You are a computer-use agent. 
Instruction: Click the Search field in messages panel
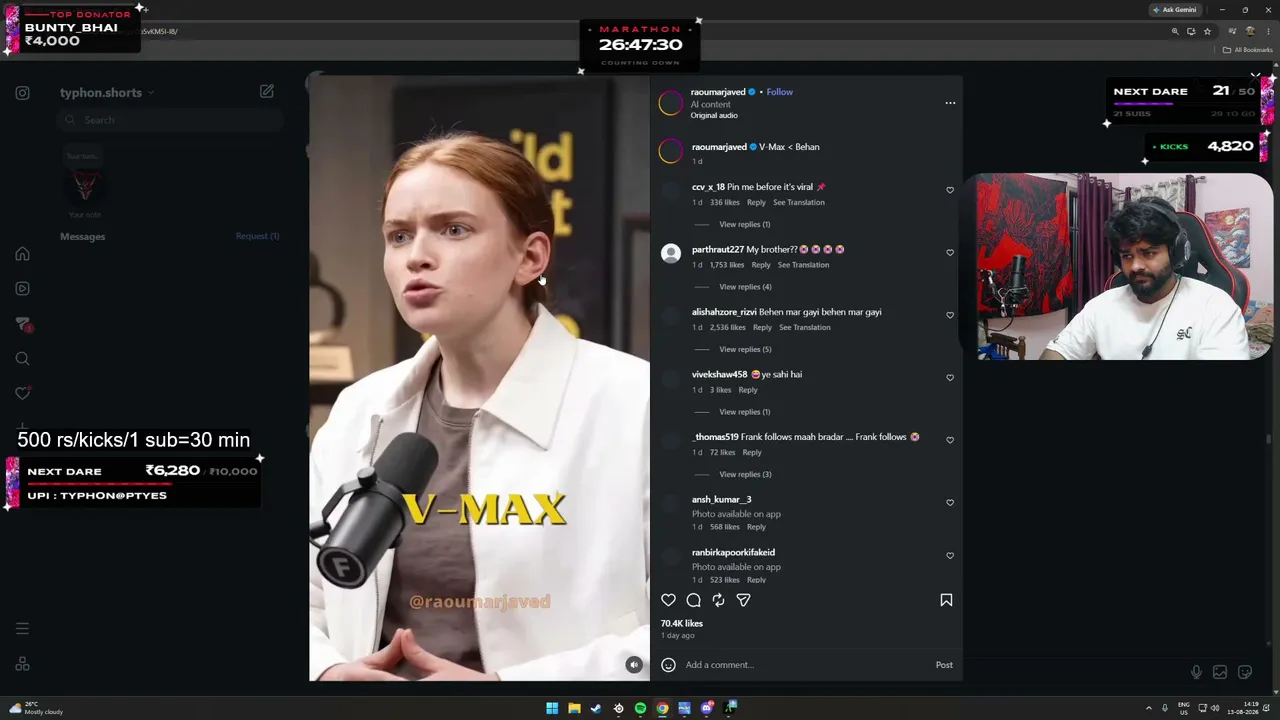point(170,120)
